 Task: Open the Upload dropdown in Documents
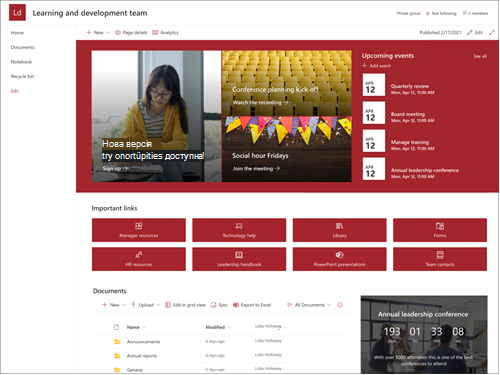click(x=146, y=305)
